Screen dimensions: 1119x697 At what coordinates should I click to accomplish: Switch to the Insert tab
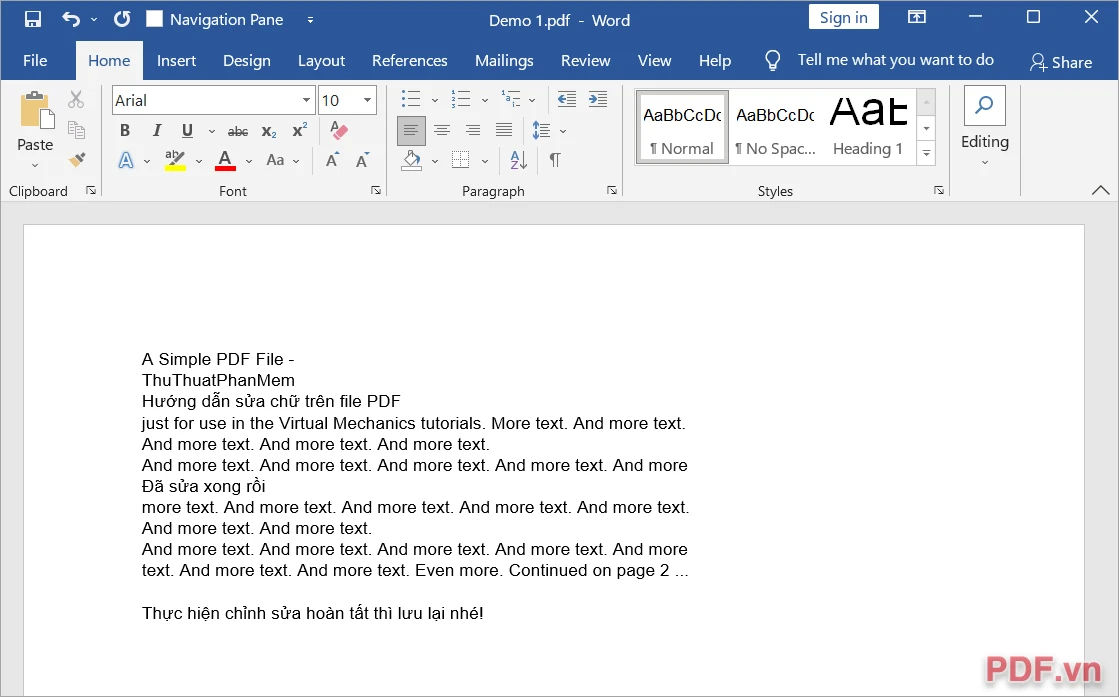176,61
